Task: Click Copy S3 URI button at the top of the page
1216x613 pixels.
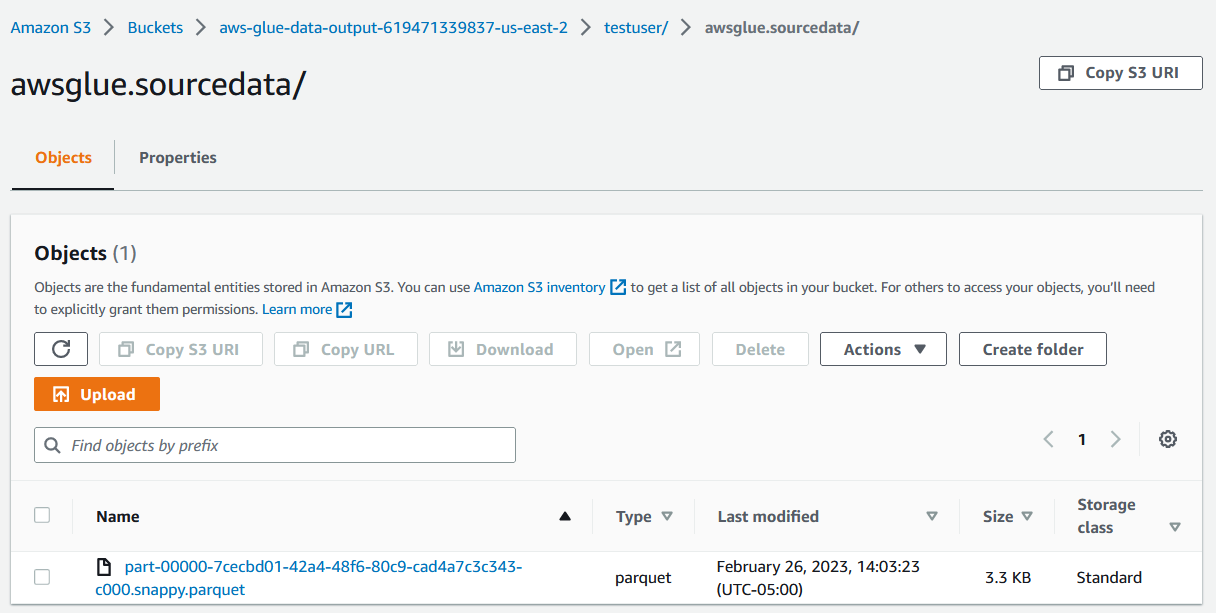Action: (x=1121, y=73)
